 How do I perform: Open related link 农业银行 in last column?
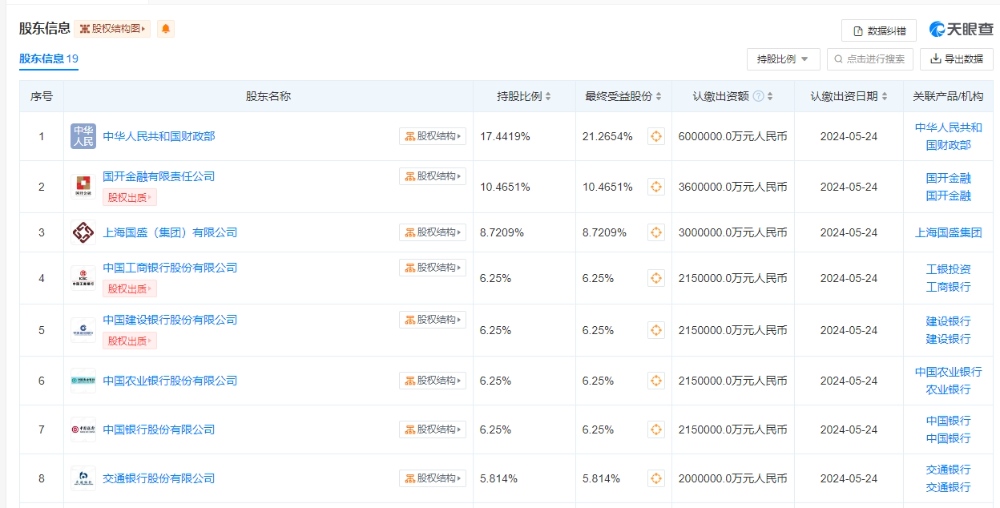(948, 389)
